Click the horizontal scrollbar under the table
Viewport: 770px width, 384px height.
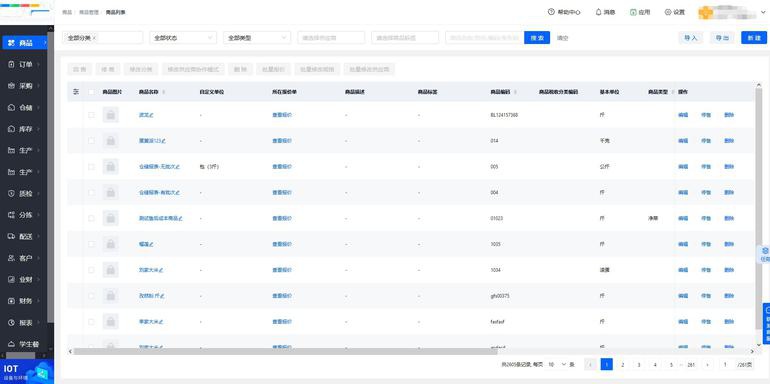coord(278,352)
